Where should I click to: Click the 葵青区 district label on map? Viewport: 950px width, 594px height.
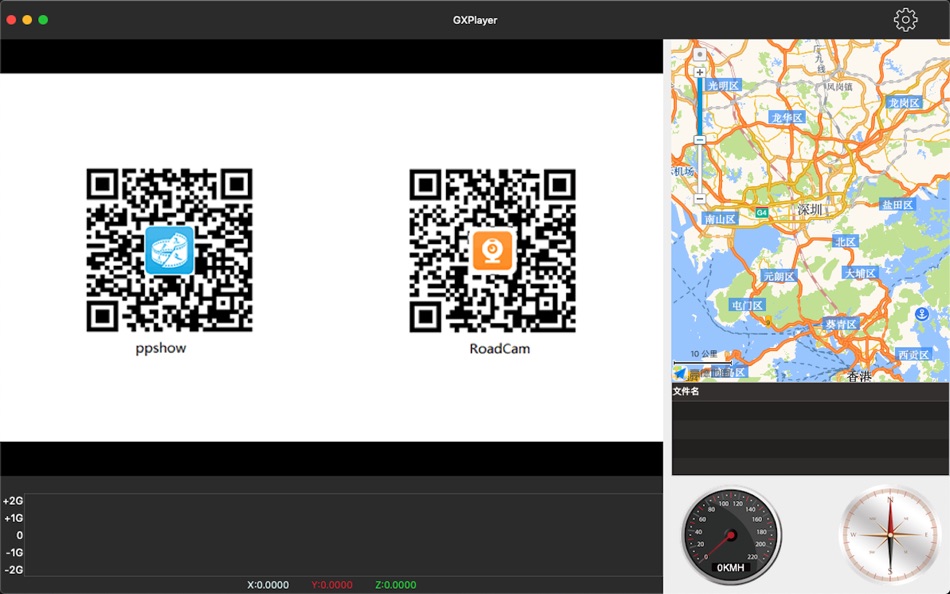click(x=841, y=324)
